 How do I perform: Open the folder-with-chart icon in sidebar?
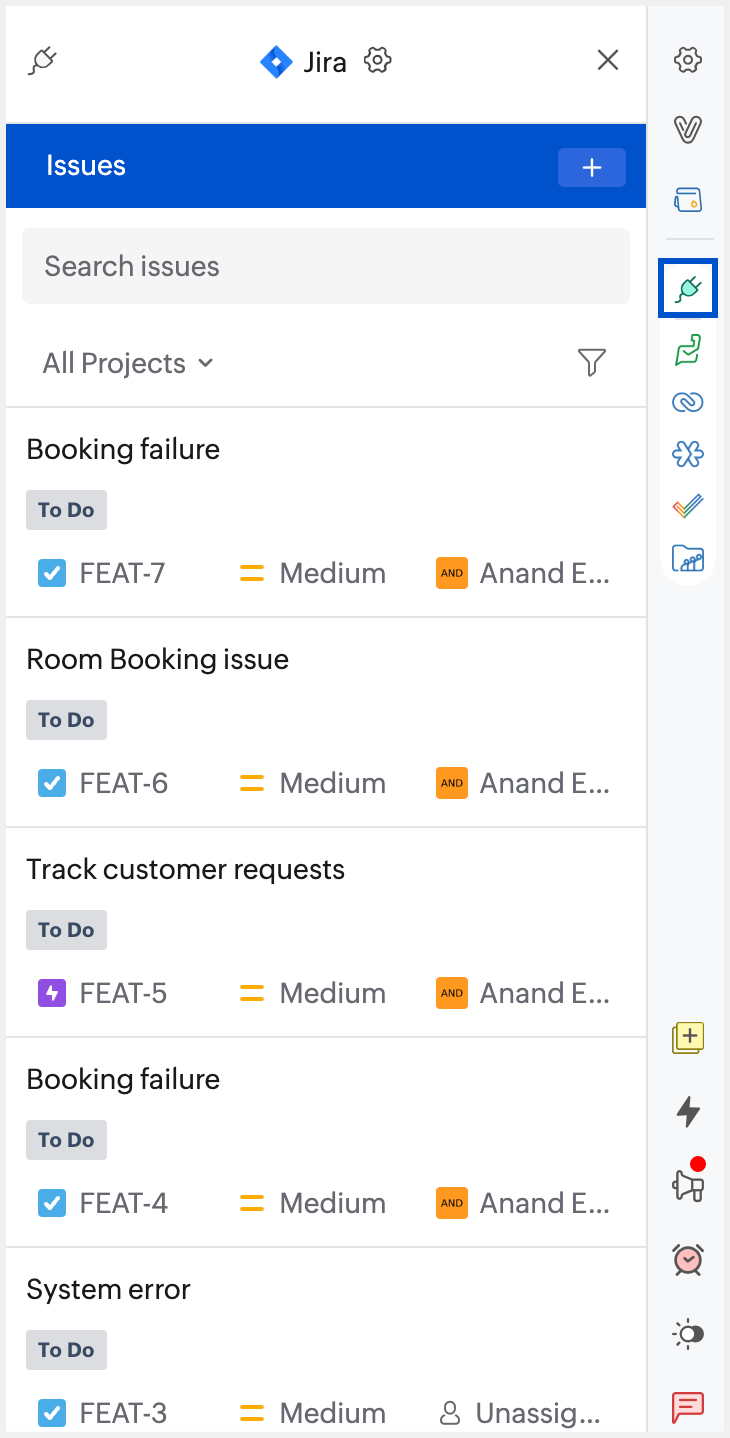(x=688, y=558)
